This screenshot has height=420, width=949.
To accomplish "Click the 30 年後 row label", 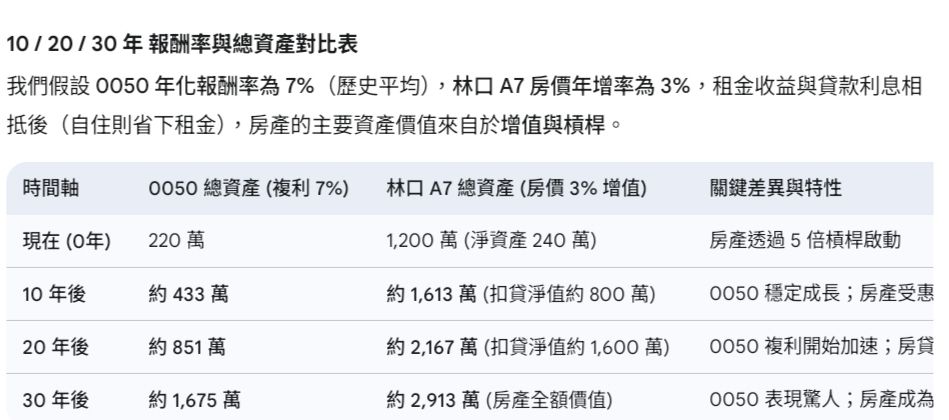I will coord(56,399).
